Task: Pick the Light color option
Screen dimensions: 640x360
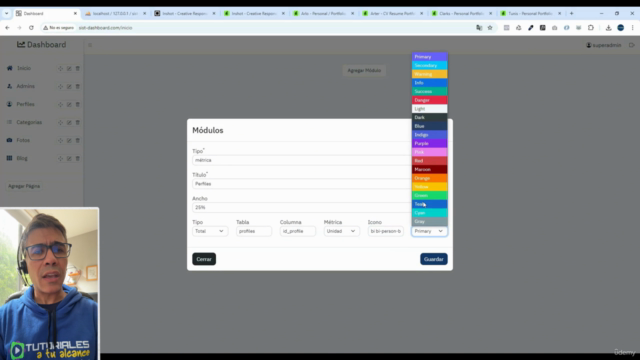Action: point(429,109)
